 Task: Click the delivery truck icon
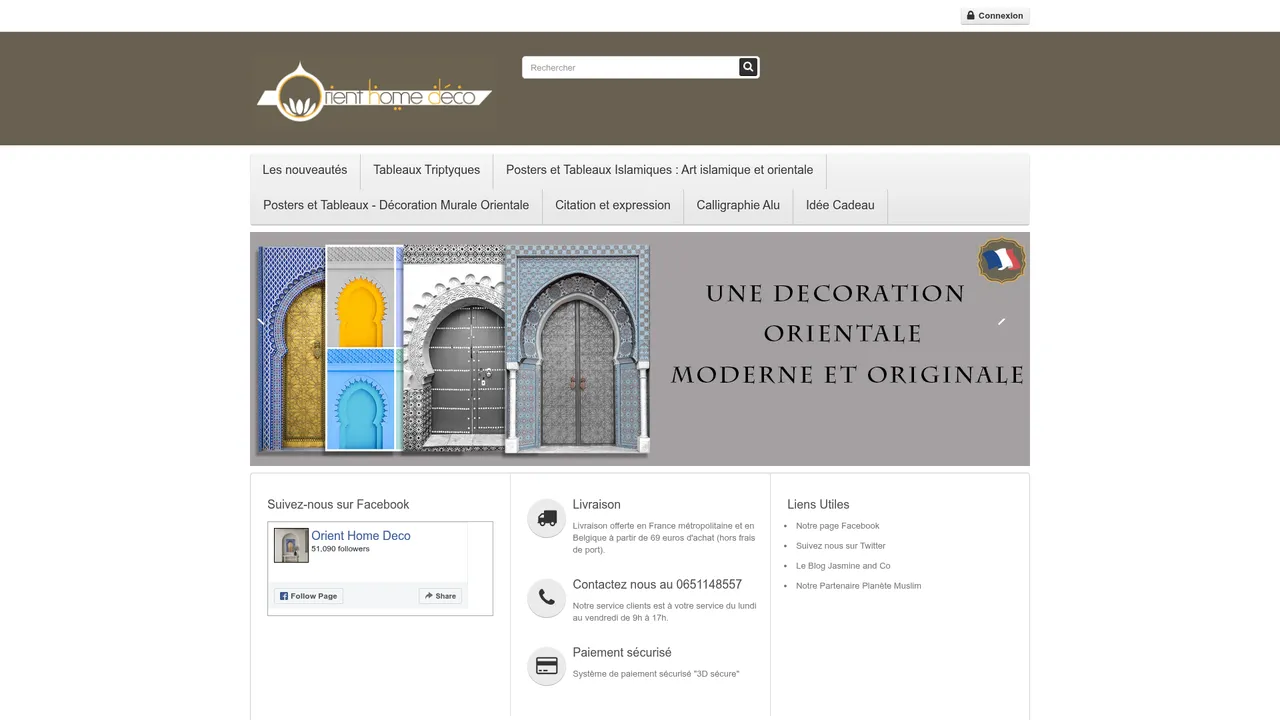(547, 518)
